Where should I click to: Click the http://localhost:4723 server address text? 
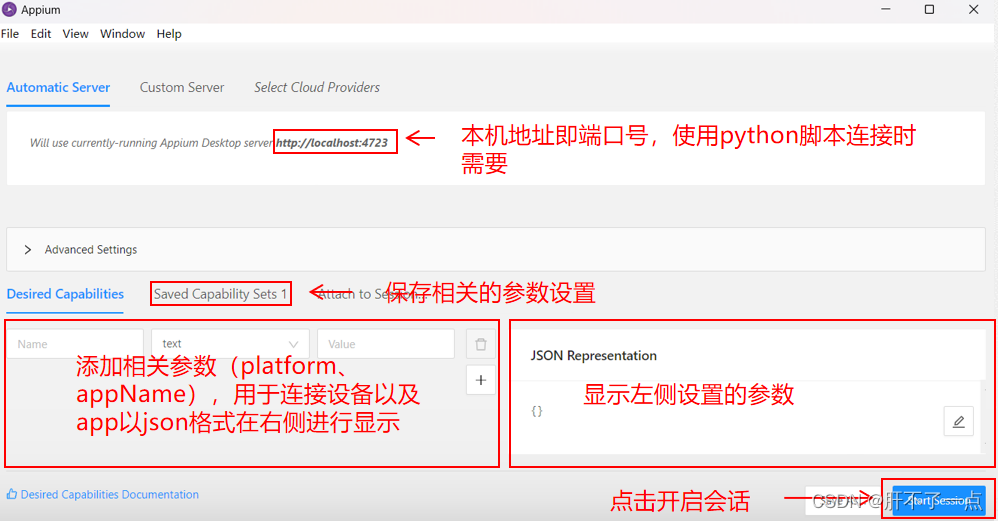332,142
